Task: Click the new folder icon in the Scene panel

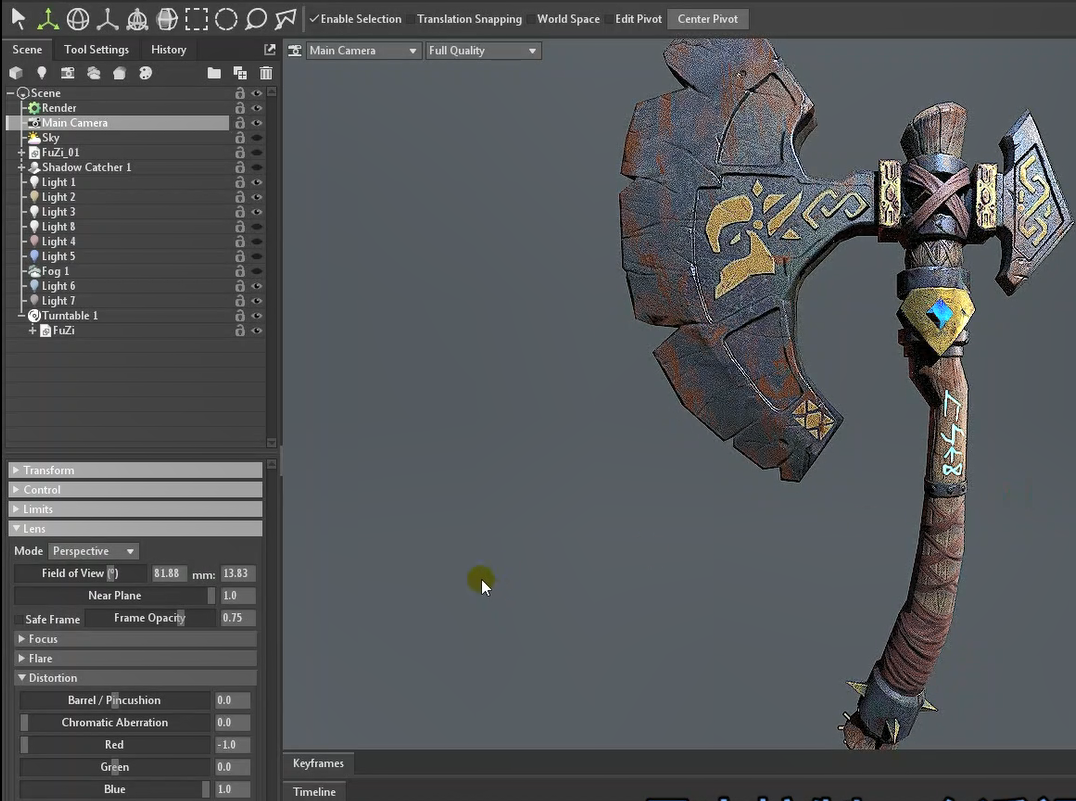Action: click(214, 73)
